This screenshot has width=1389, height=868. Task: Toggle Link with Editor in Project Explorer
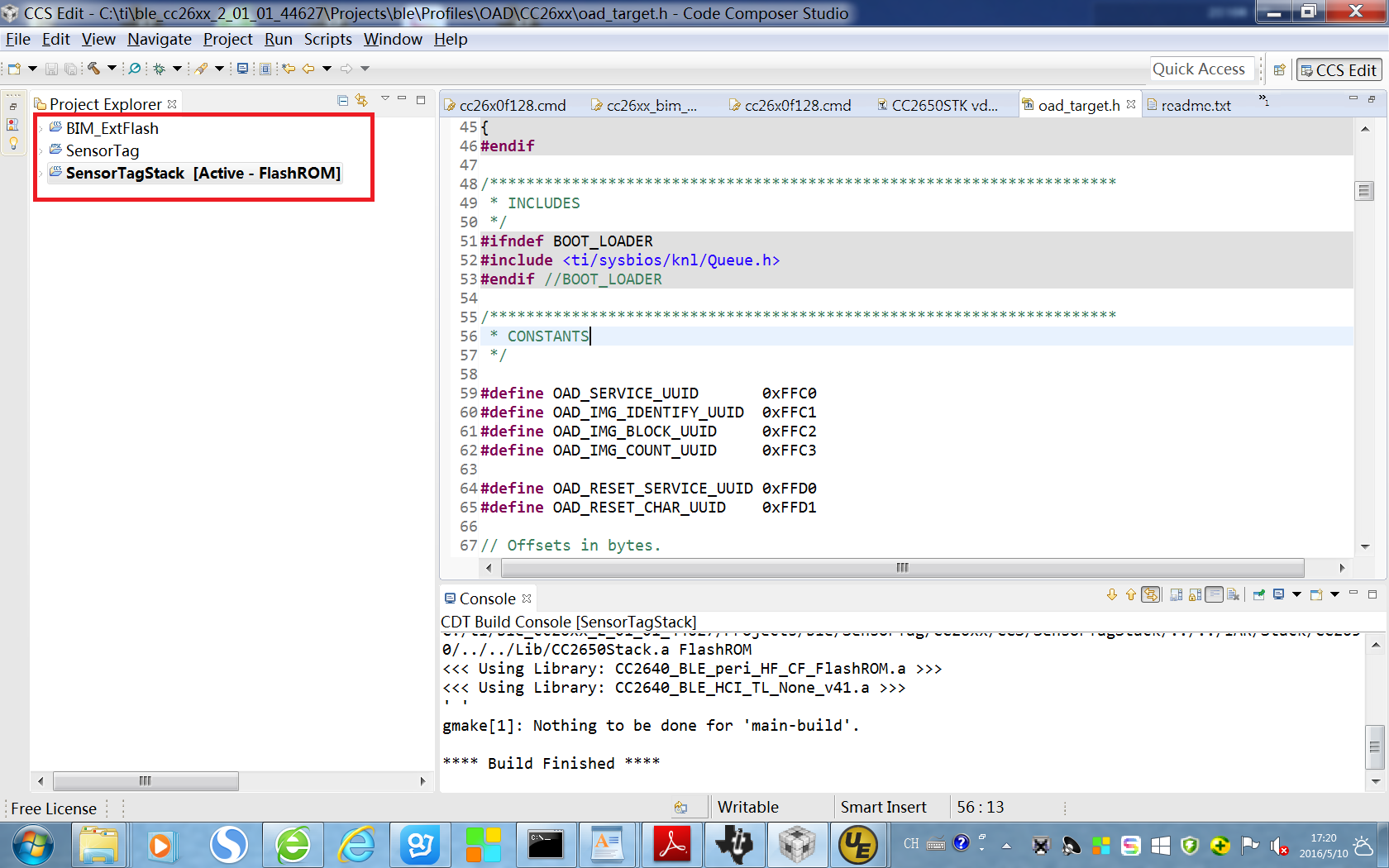click(361, 100)
